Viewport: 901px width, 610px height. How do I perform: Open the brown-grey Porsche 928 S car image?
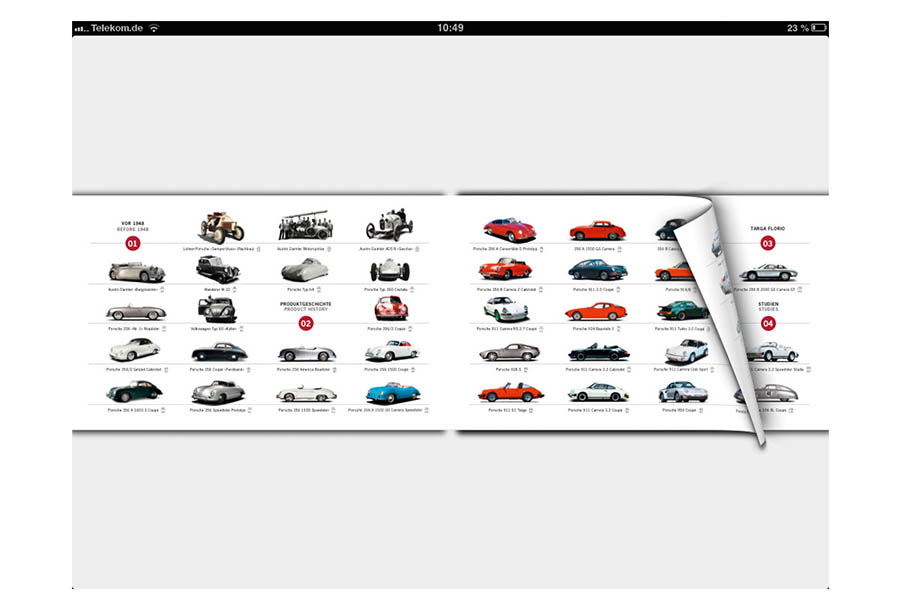[510, 352]
